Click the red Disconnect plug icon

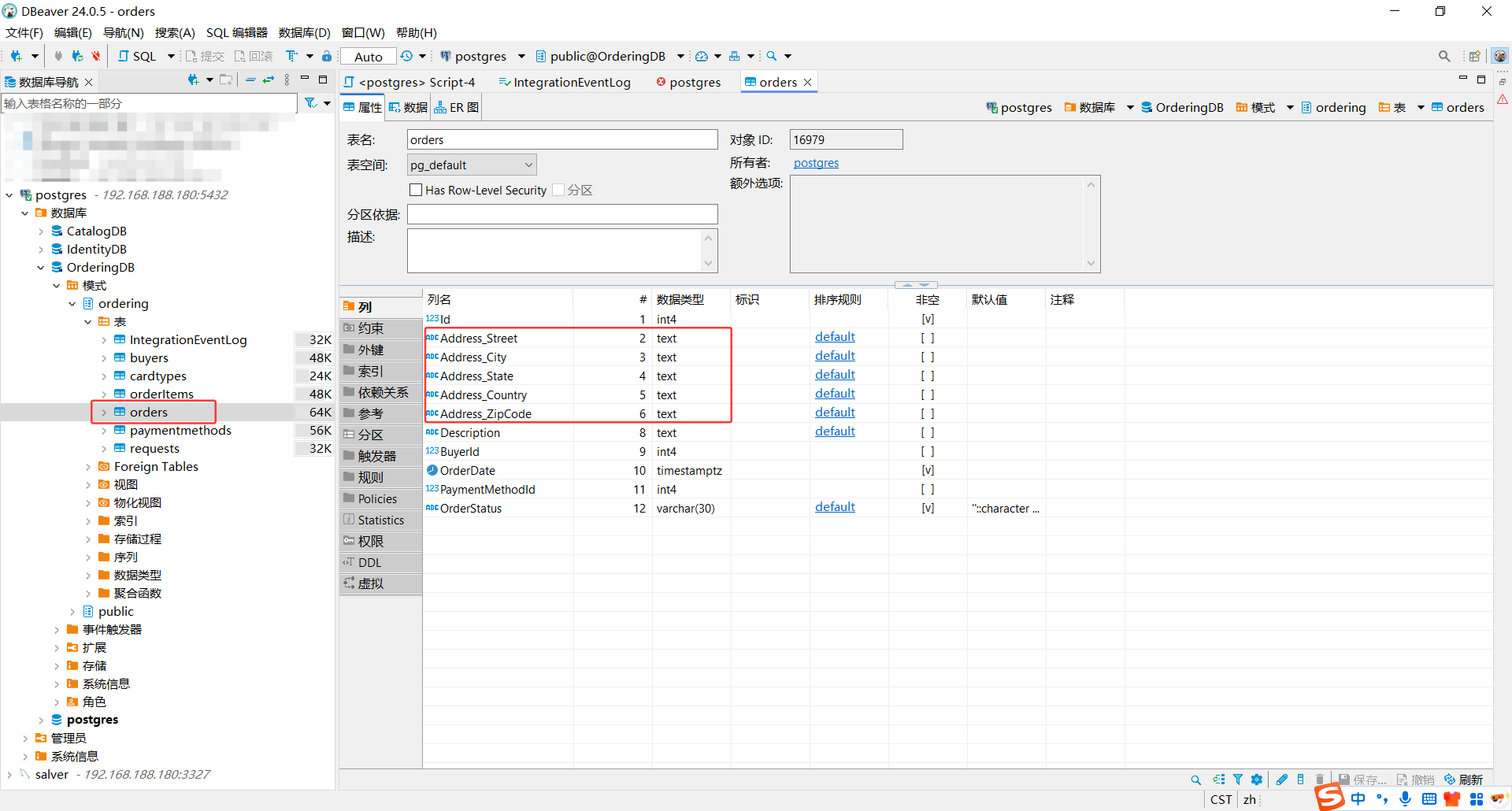[96, 56]
